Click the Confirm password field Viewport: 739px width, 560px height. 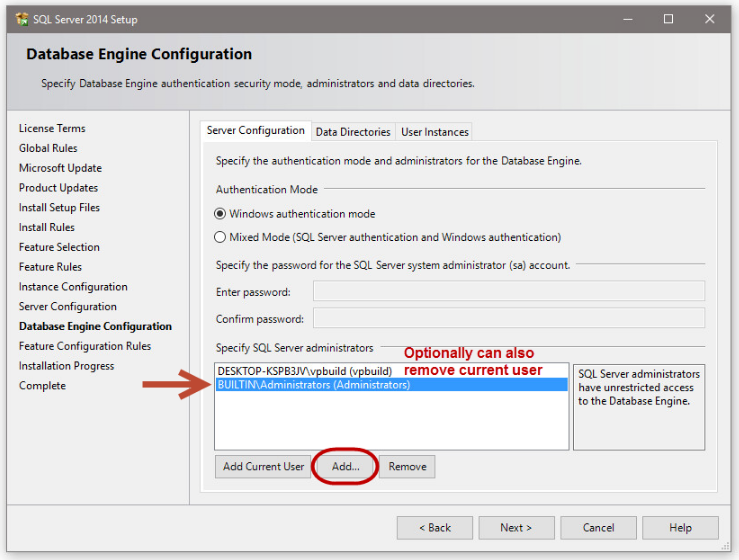[508, 319]
